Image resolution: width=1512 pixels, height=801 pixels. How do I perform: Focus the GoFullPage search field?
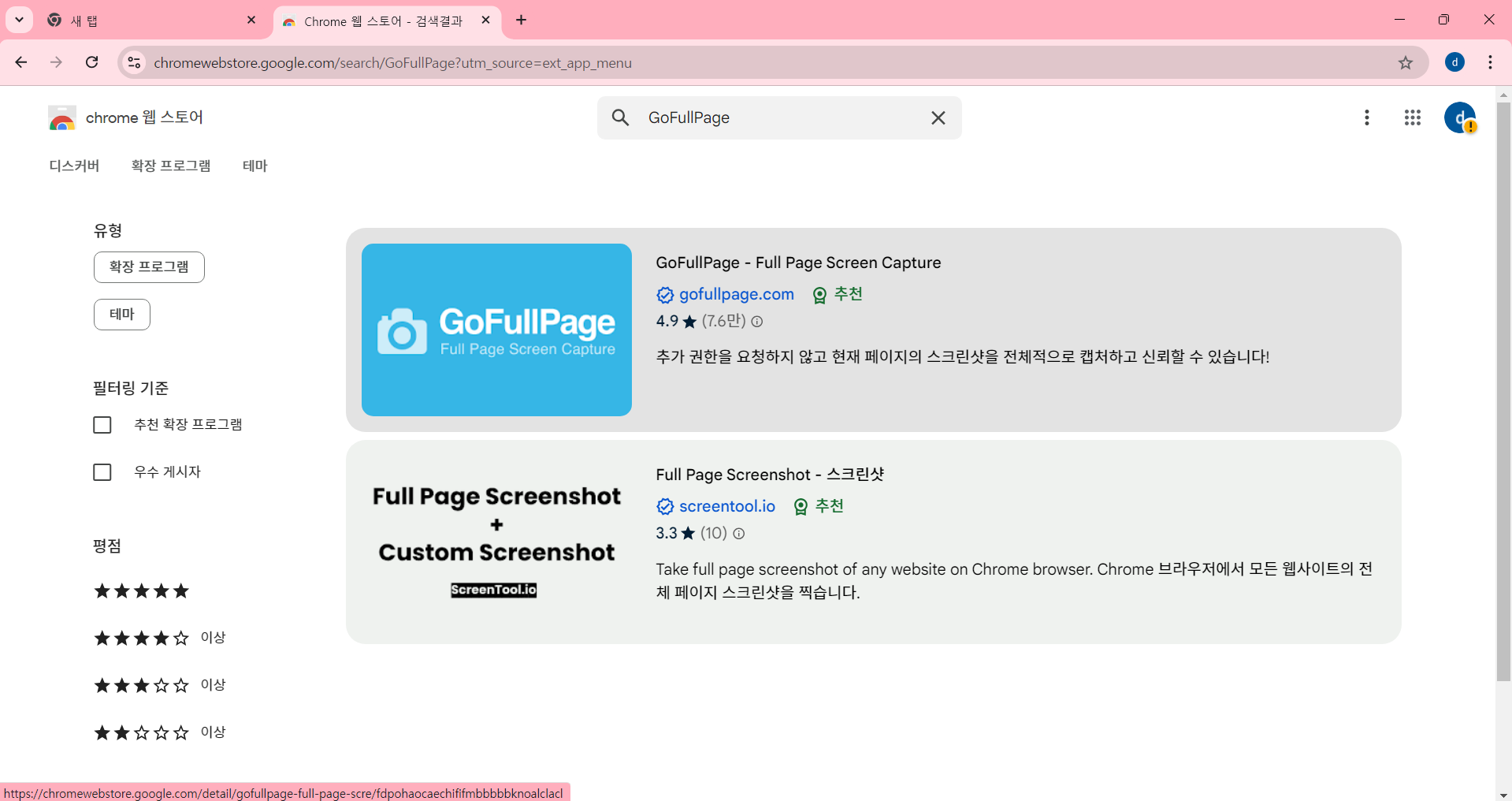(x=780, y=117)
